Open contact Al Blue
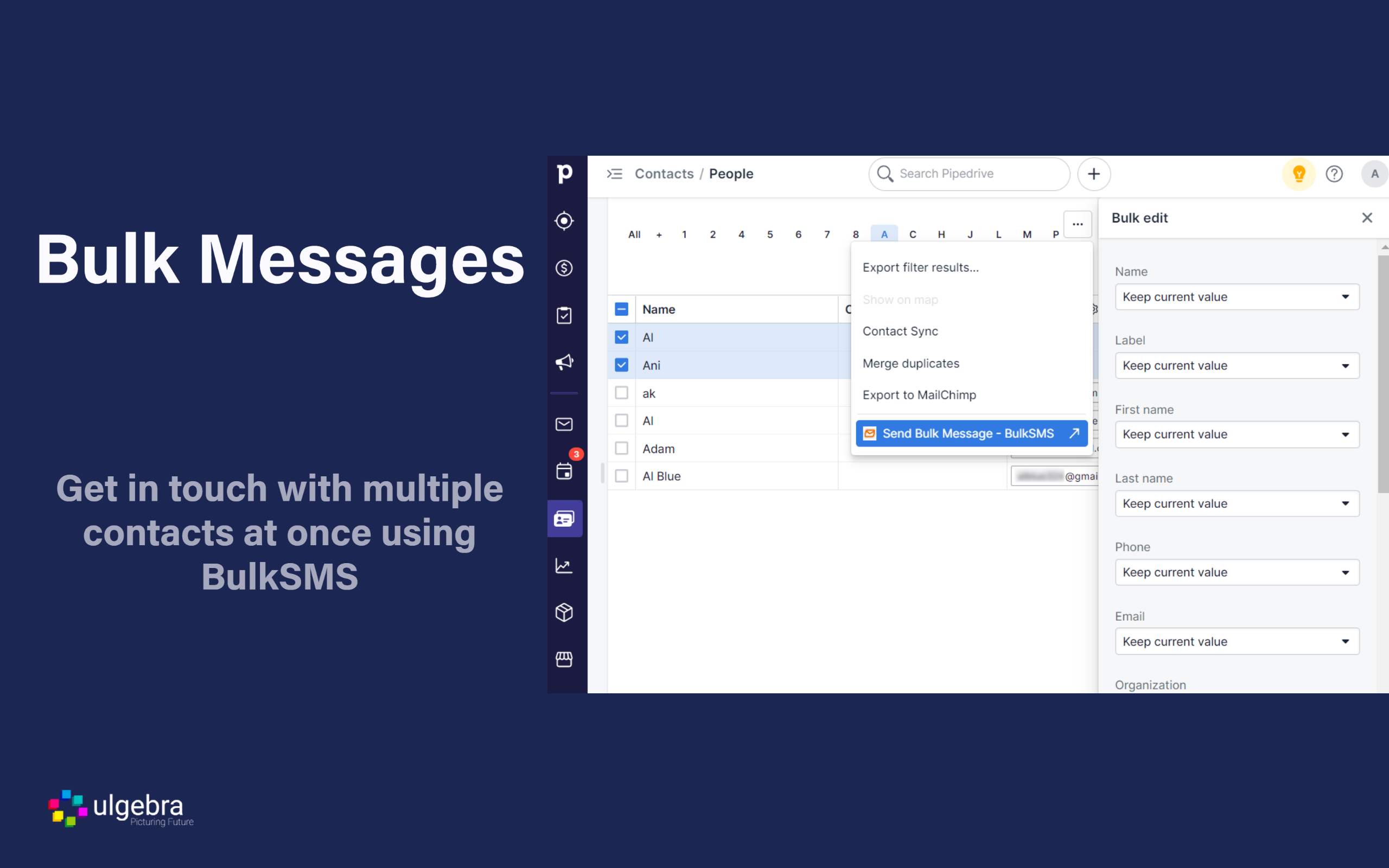 click(x=661, y=476)
